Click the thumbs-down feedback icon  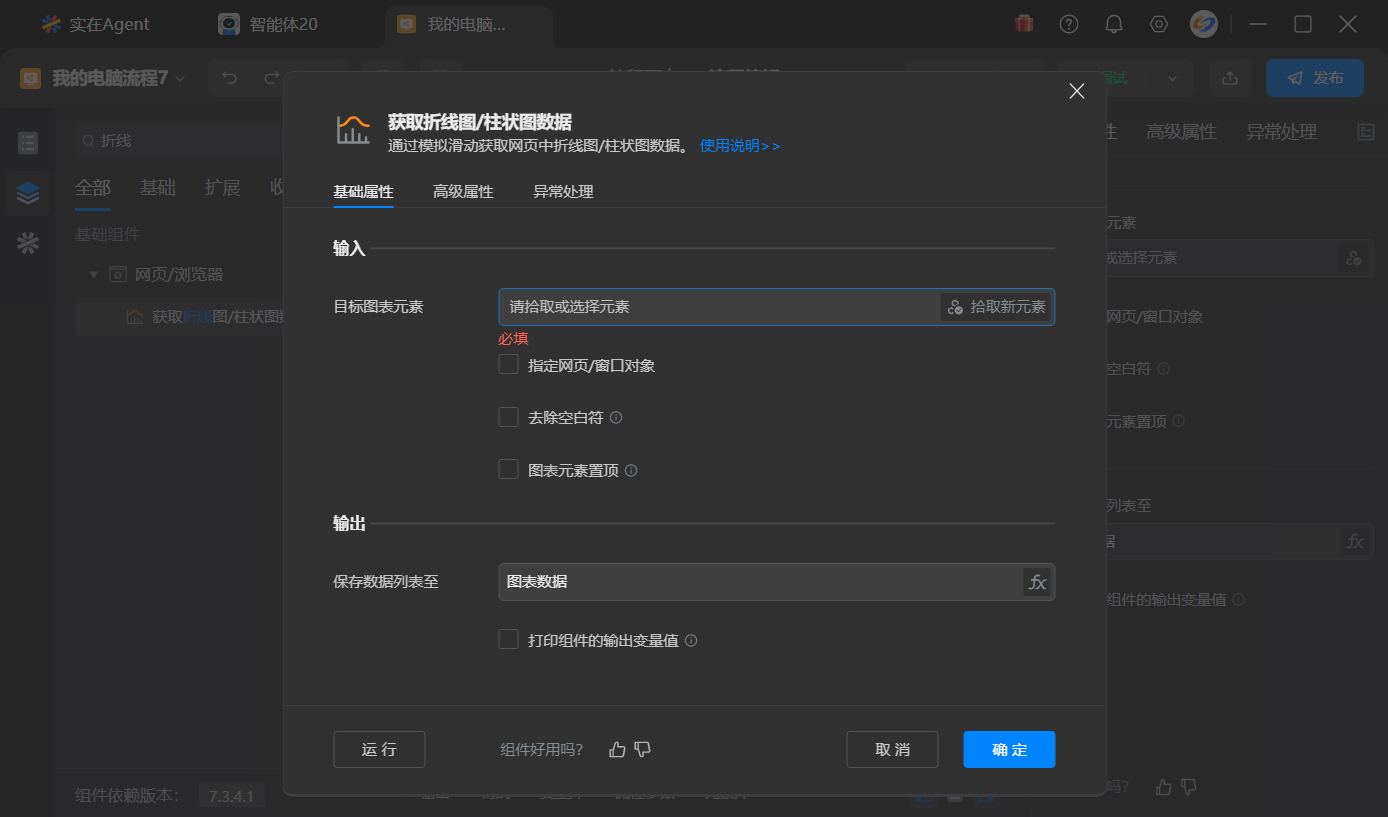[x=643, y=749]
